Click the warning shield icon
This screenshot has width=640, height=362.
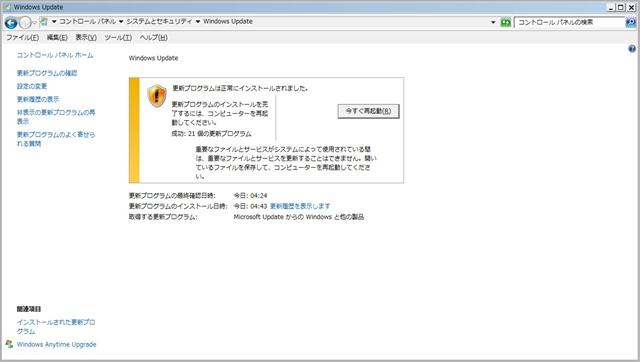click(x=157, y=96)
